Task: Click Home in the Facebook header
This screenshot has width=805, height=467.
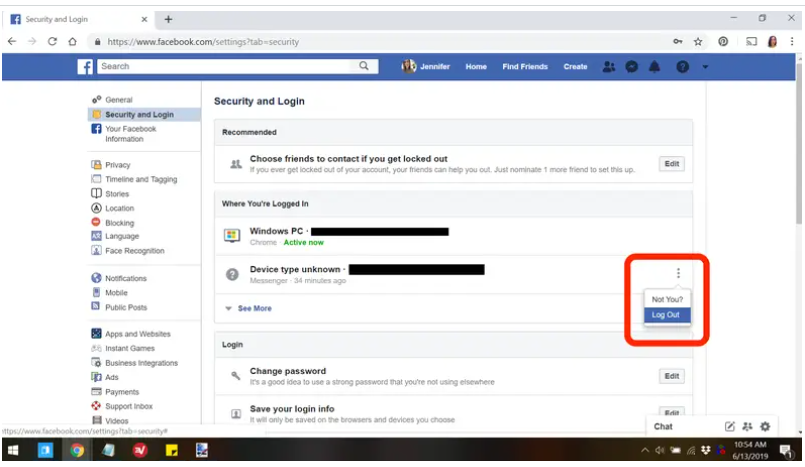Action: 476,67
